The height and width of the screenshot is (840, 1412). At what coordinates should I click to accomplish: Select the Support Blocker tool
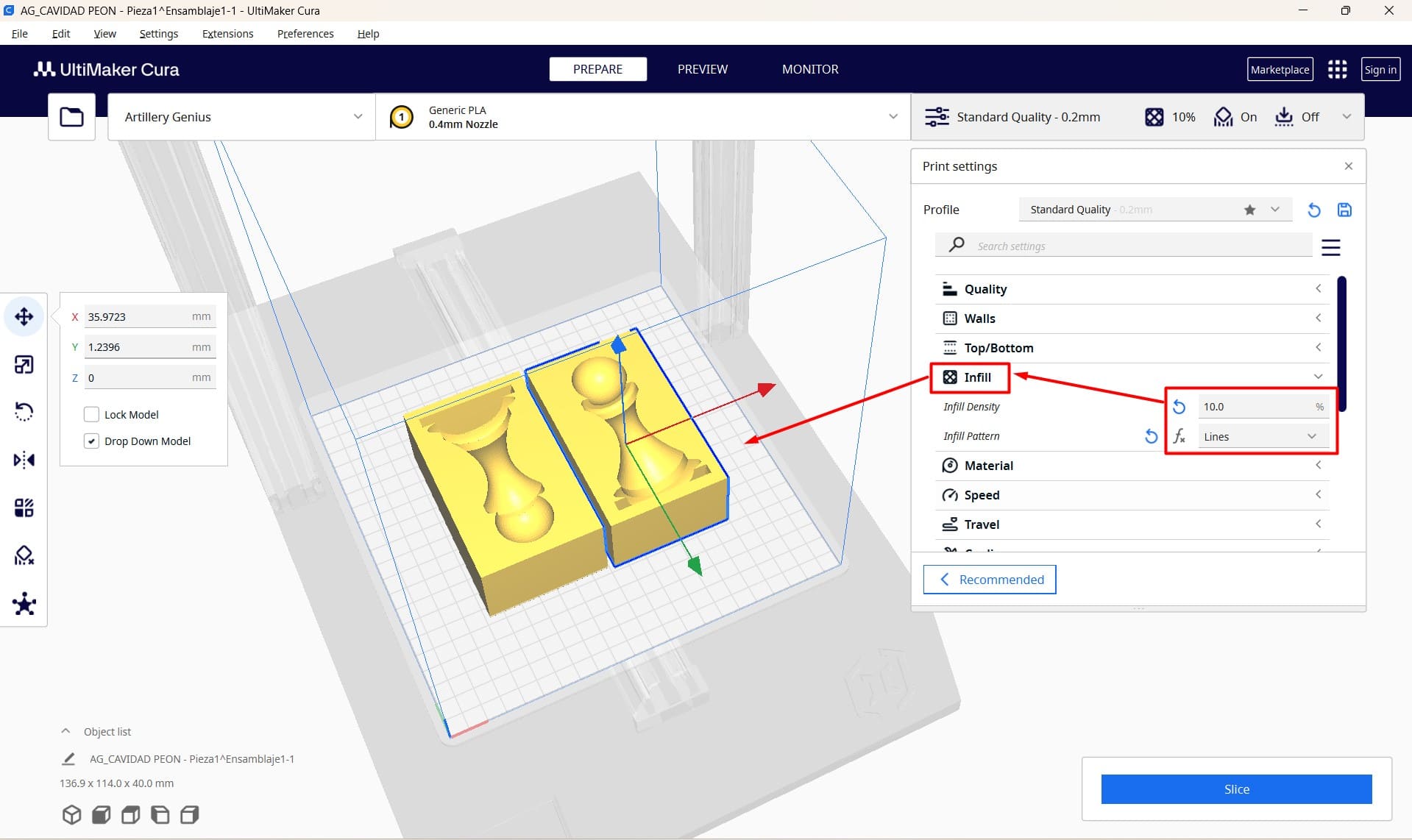click(x=24, y=556)
